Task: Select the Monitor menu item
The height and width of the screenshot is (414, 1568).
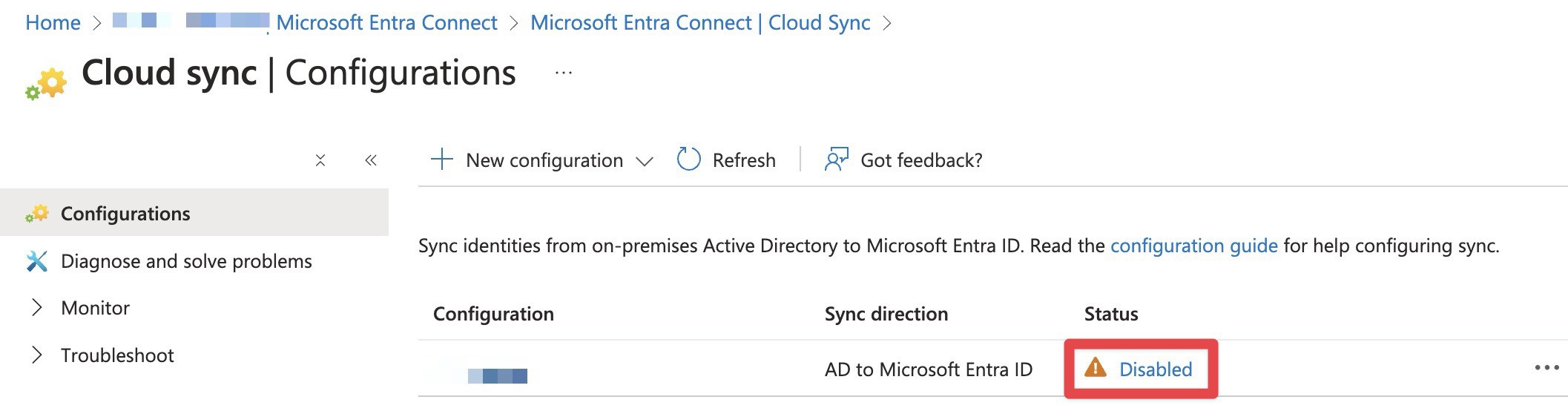Action: (95, 308)
